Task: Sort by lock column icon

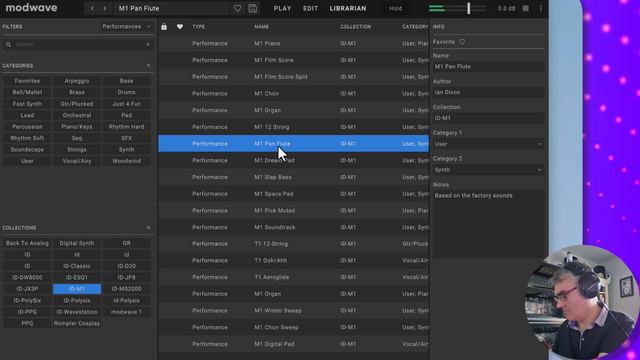Action: [x=164, y=27]
